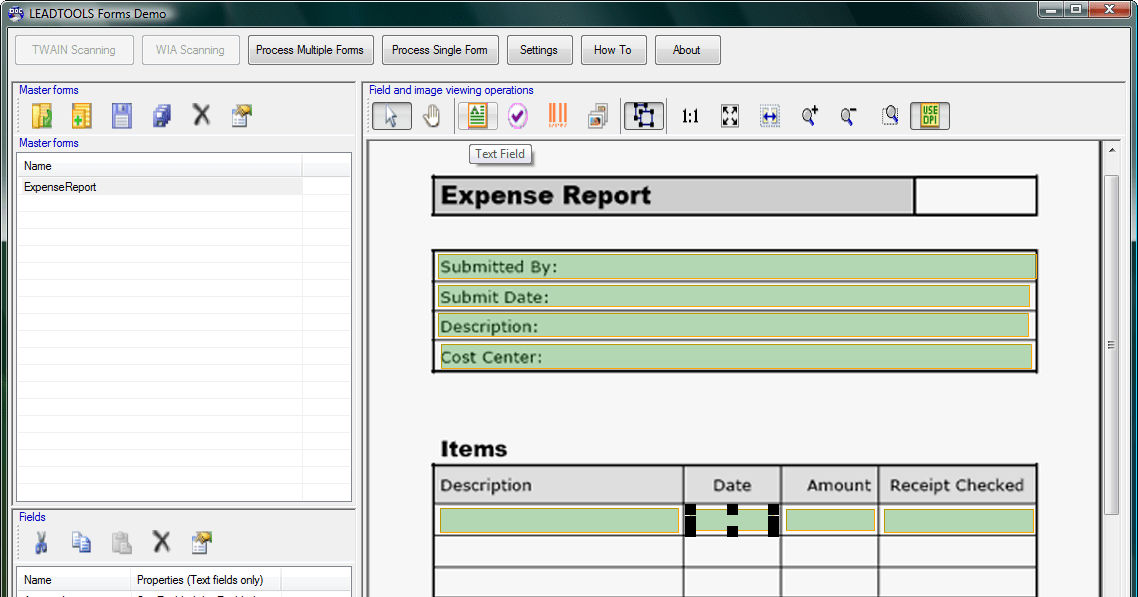
Task: Click the zoom in magnifier icon
Action: [810, 116]
